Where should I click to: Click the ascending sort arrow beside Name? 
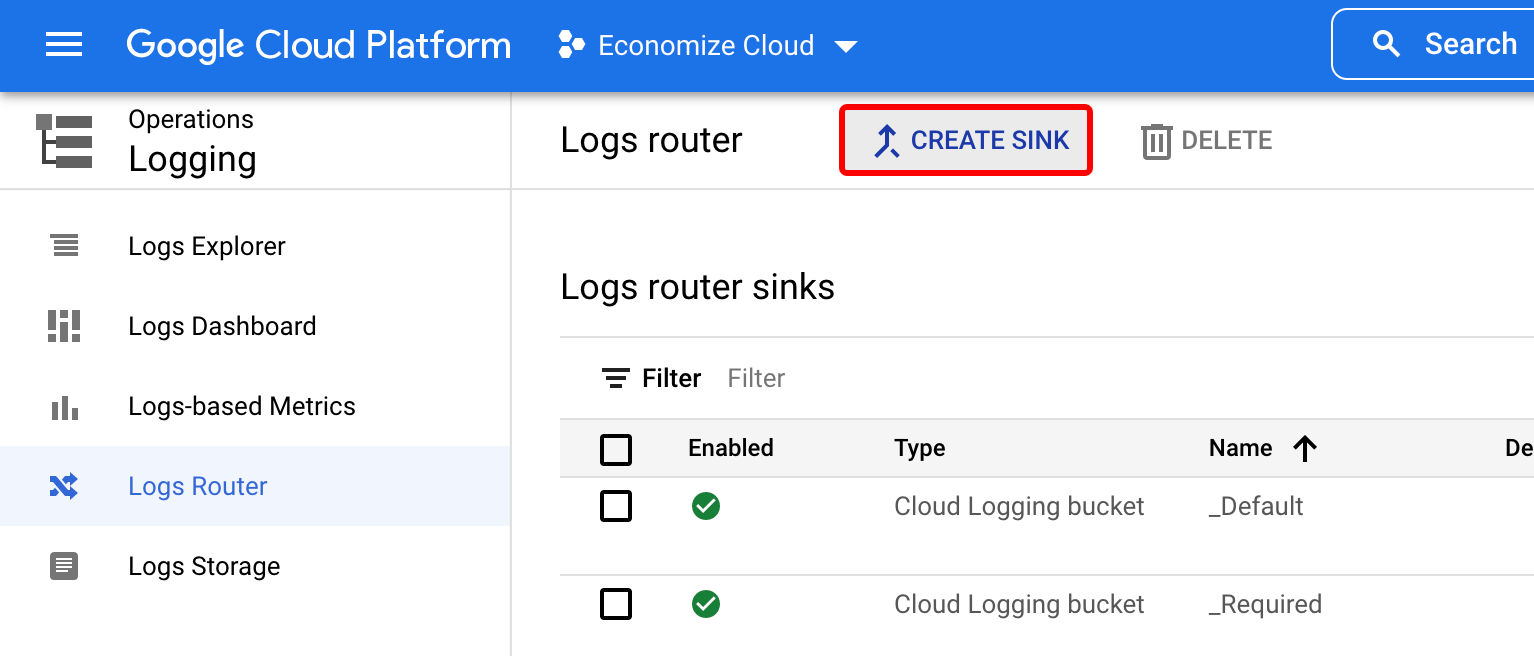pos(1304,449)
